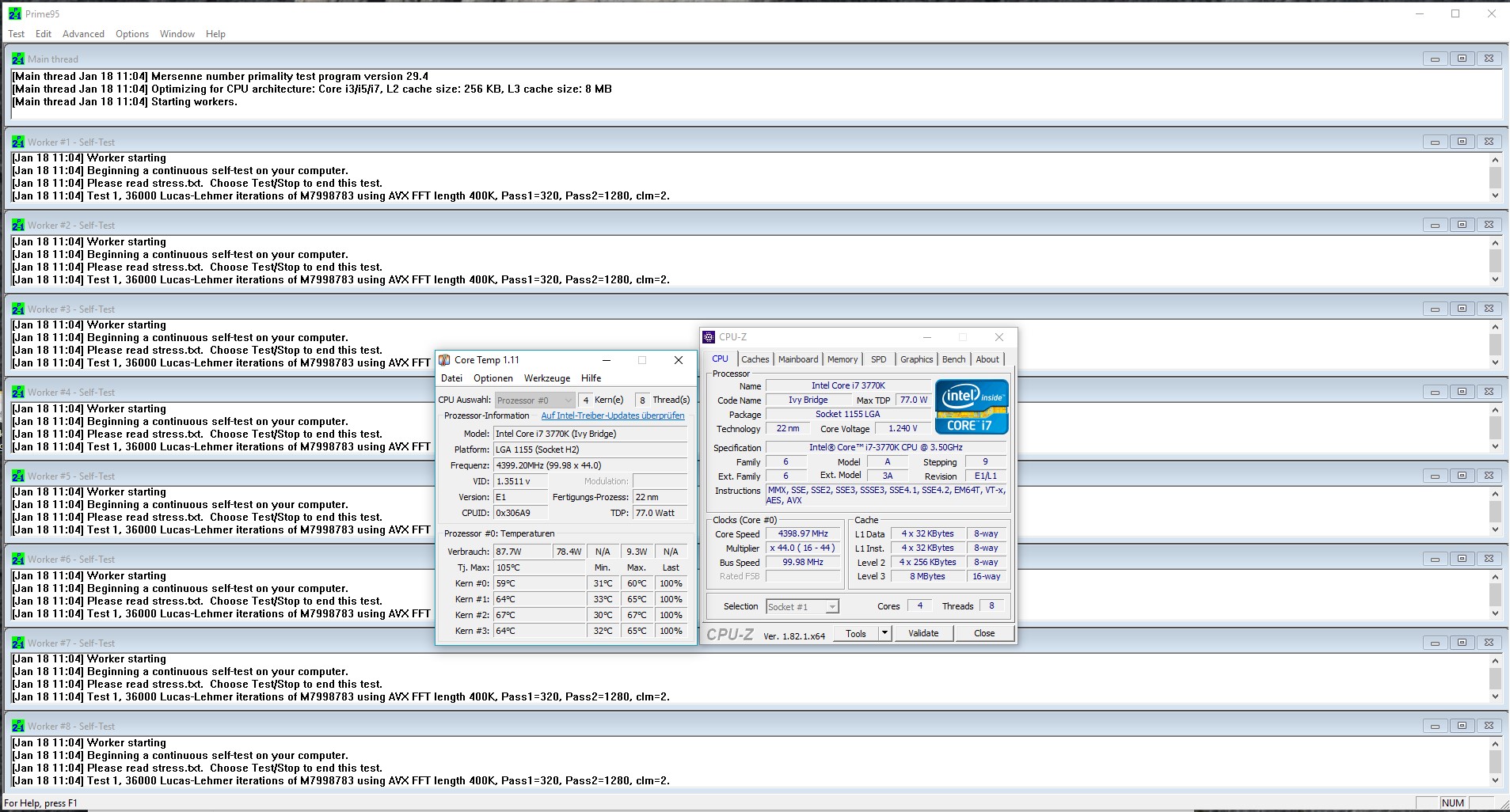The image size is (1510, 812).
Task: Click the NUM indicator in status bar
Action: (x=1453, y=803)
